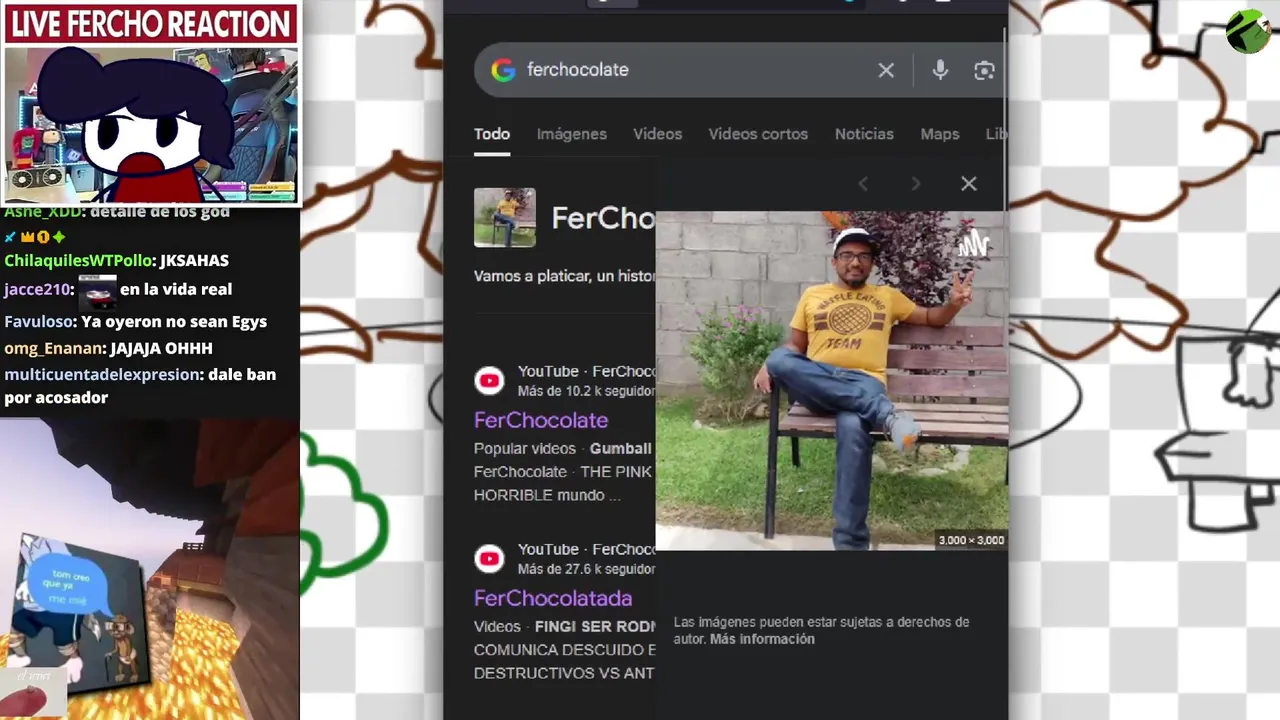Click the chat badges row under Ashe_XDD
The width and height of the screenshot is (1280, 720).
[x=35, y=237]
